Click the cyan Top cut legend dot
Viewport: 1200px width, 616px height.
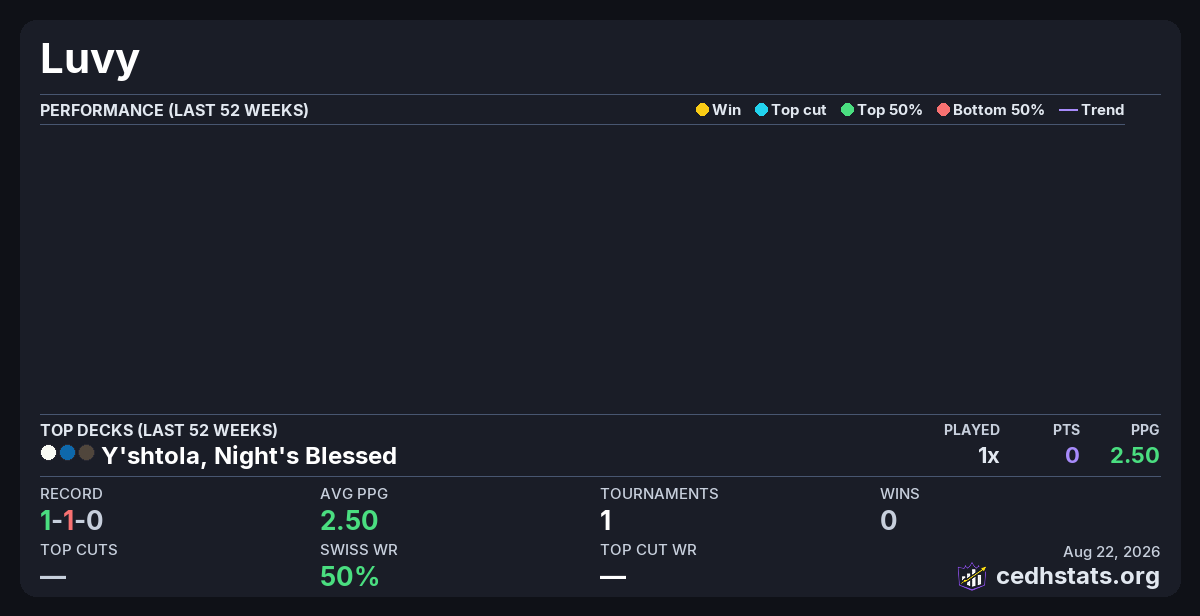tap(761, 110)
